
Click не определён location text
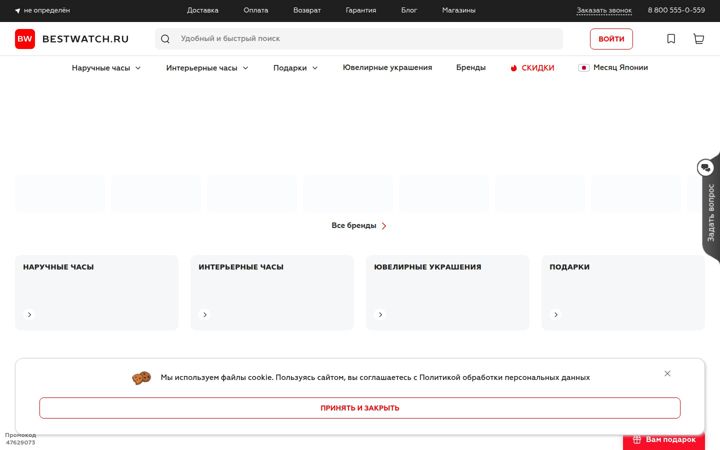tap(47, 11)
